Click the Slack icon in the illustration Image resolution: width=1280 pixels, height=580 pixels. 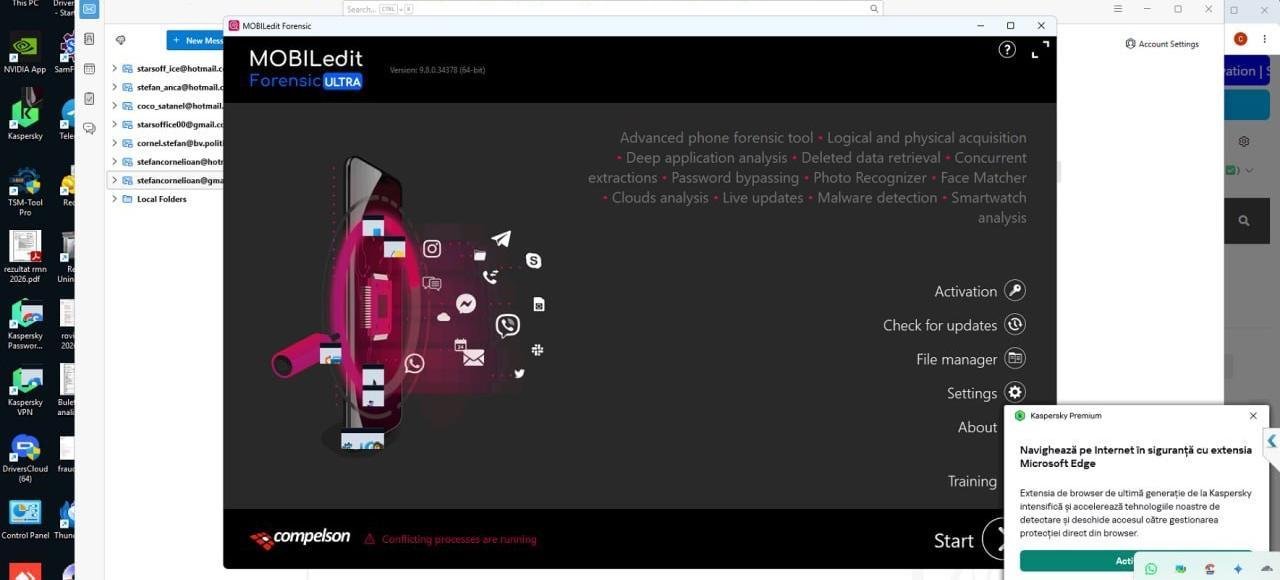pyautogui.click(x=538, y=349)
